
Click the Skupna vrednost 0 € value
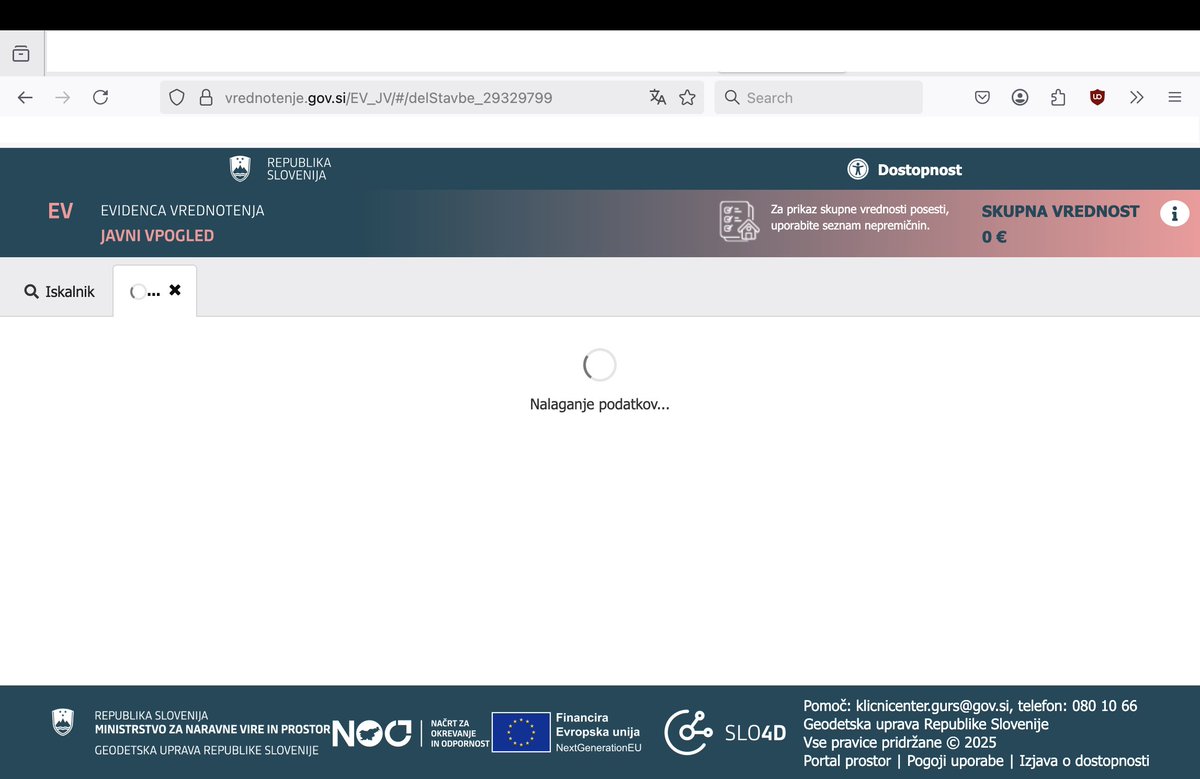point(994,237)
